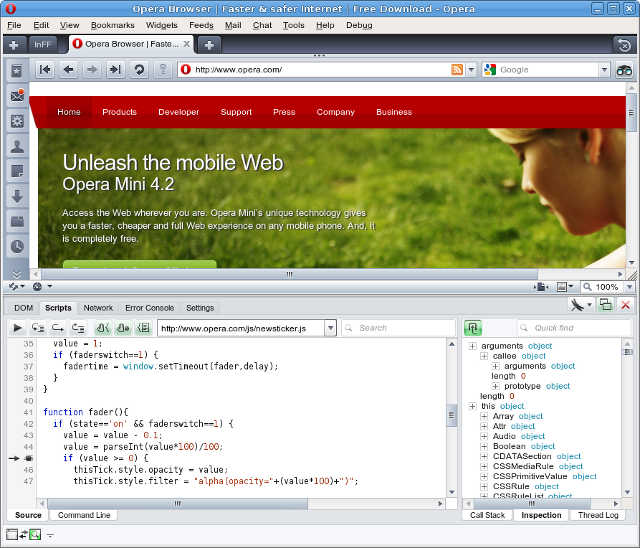
Task: Open the Bookmarks sidebar panel icon
Action: point(17,71)
